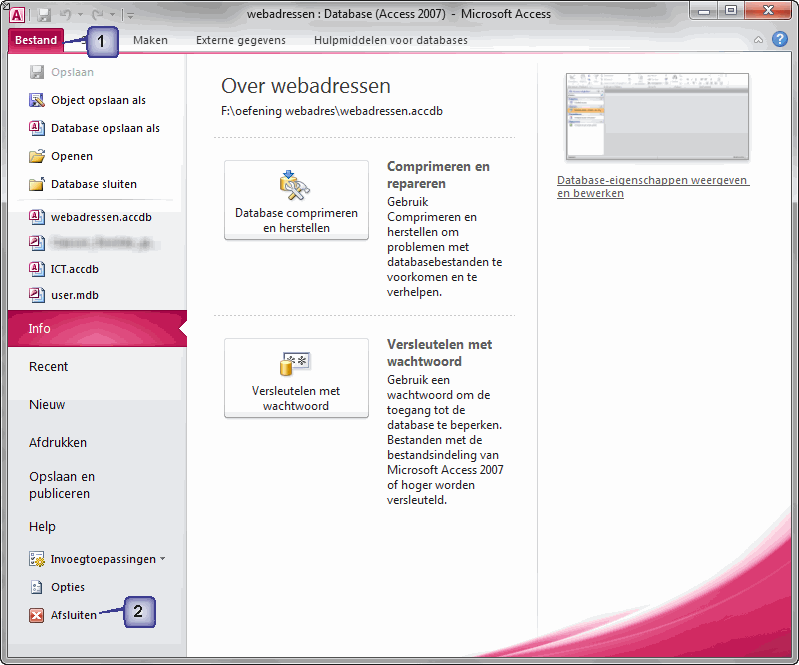Close the Microsoft Access window
This screenshot has width=799, height=665.
768,11
